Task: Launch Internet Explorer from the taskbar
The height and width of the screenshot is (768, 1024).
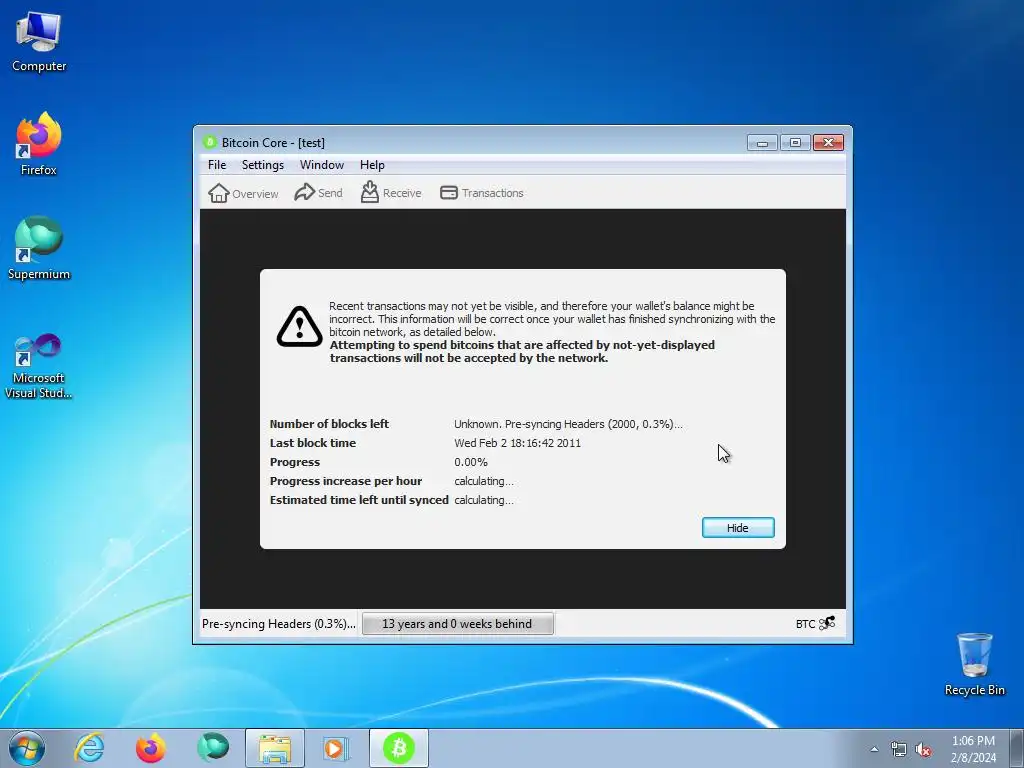Action: point(89,748)
